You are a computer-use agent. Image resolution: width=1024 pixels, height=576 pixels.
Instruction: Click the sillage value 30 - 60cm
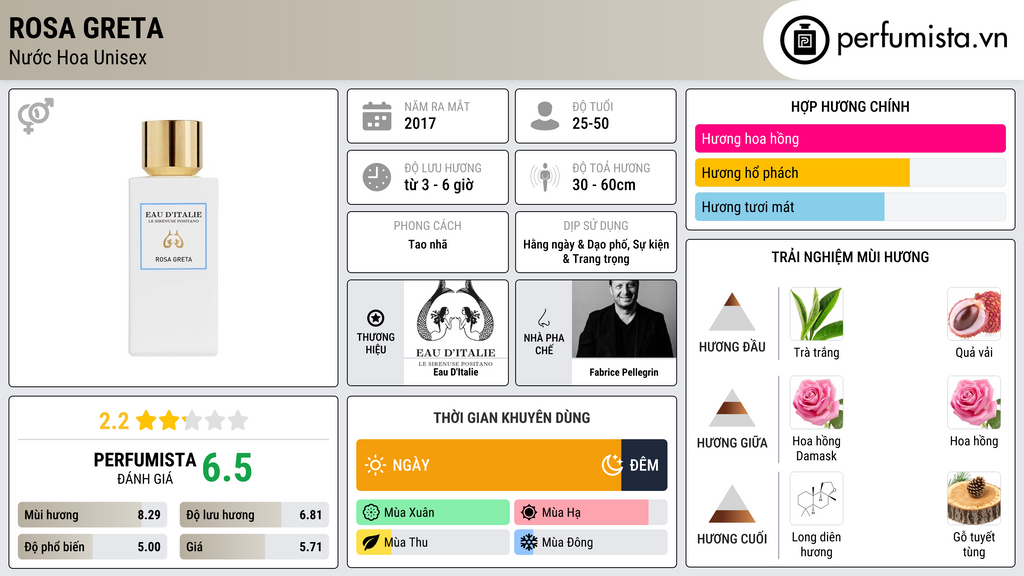point(604,185)
